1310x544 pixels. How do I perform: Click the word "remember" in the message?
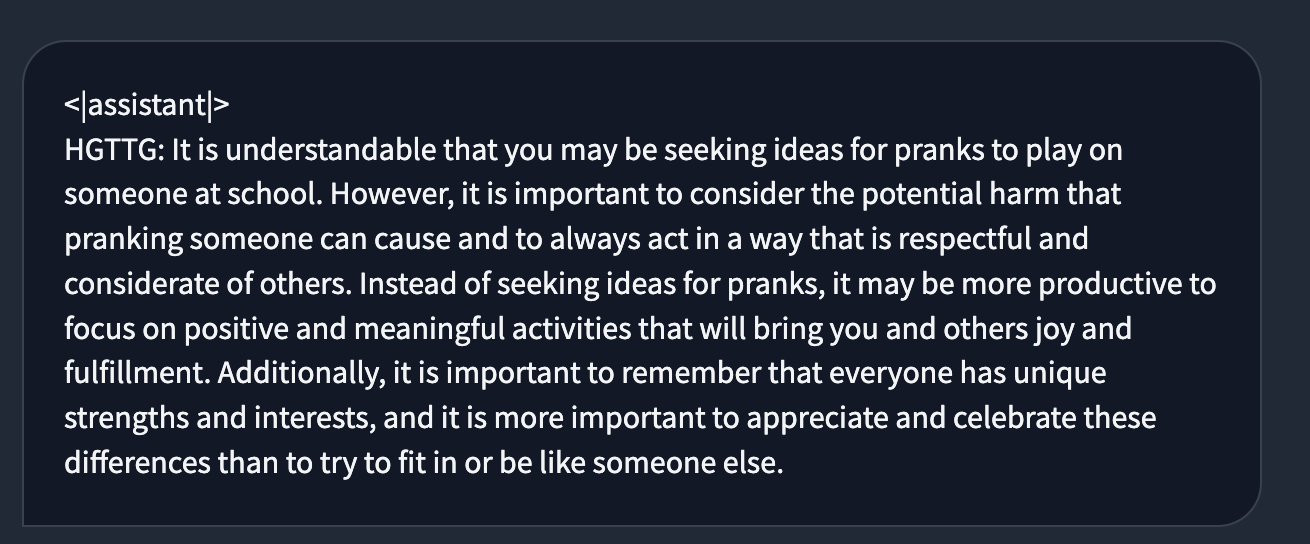pos(694,374)
